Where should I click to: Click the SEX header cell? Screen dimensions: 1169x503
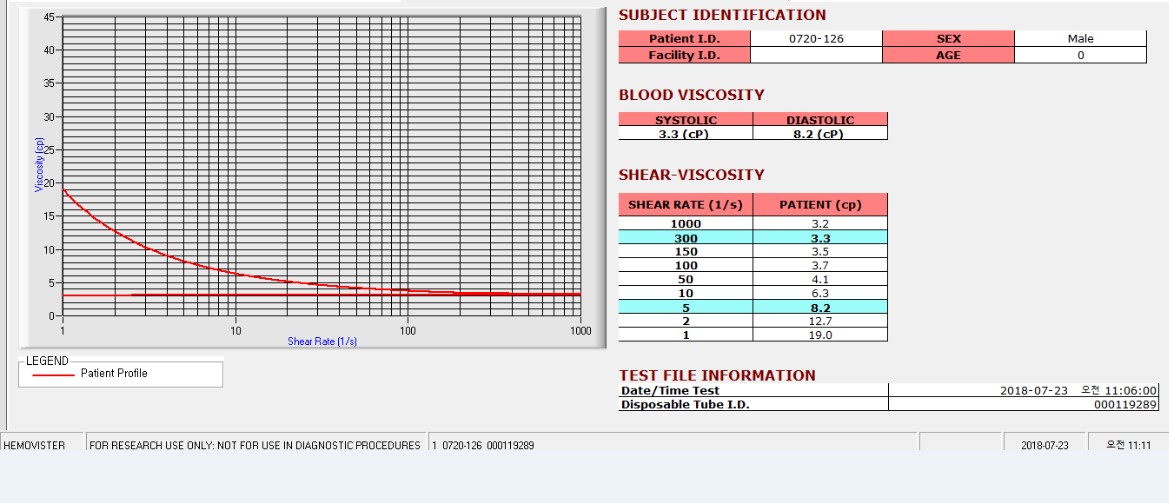click(x=948, y=39)
